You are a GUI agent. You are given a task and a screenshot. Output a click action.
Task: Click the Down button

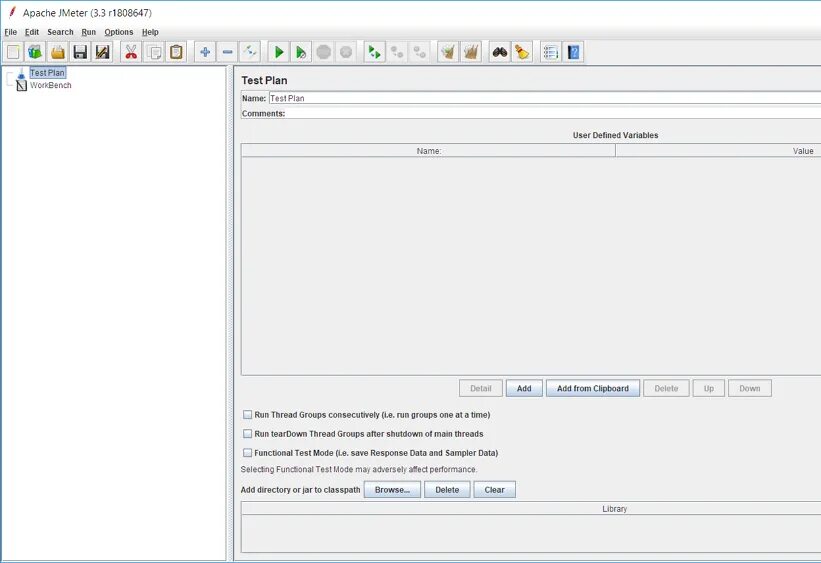point(750,388)
